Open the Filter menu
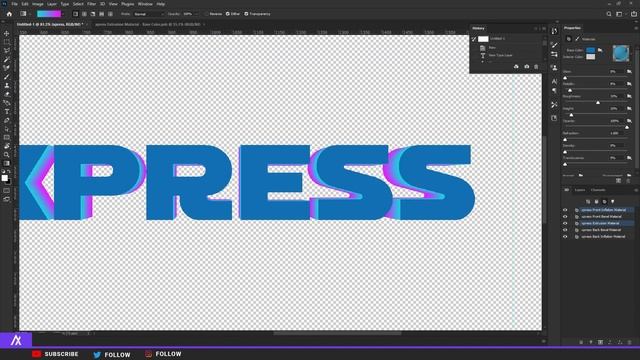 (x=91, y=4)
